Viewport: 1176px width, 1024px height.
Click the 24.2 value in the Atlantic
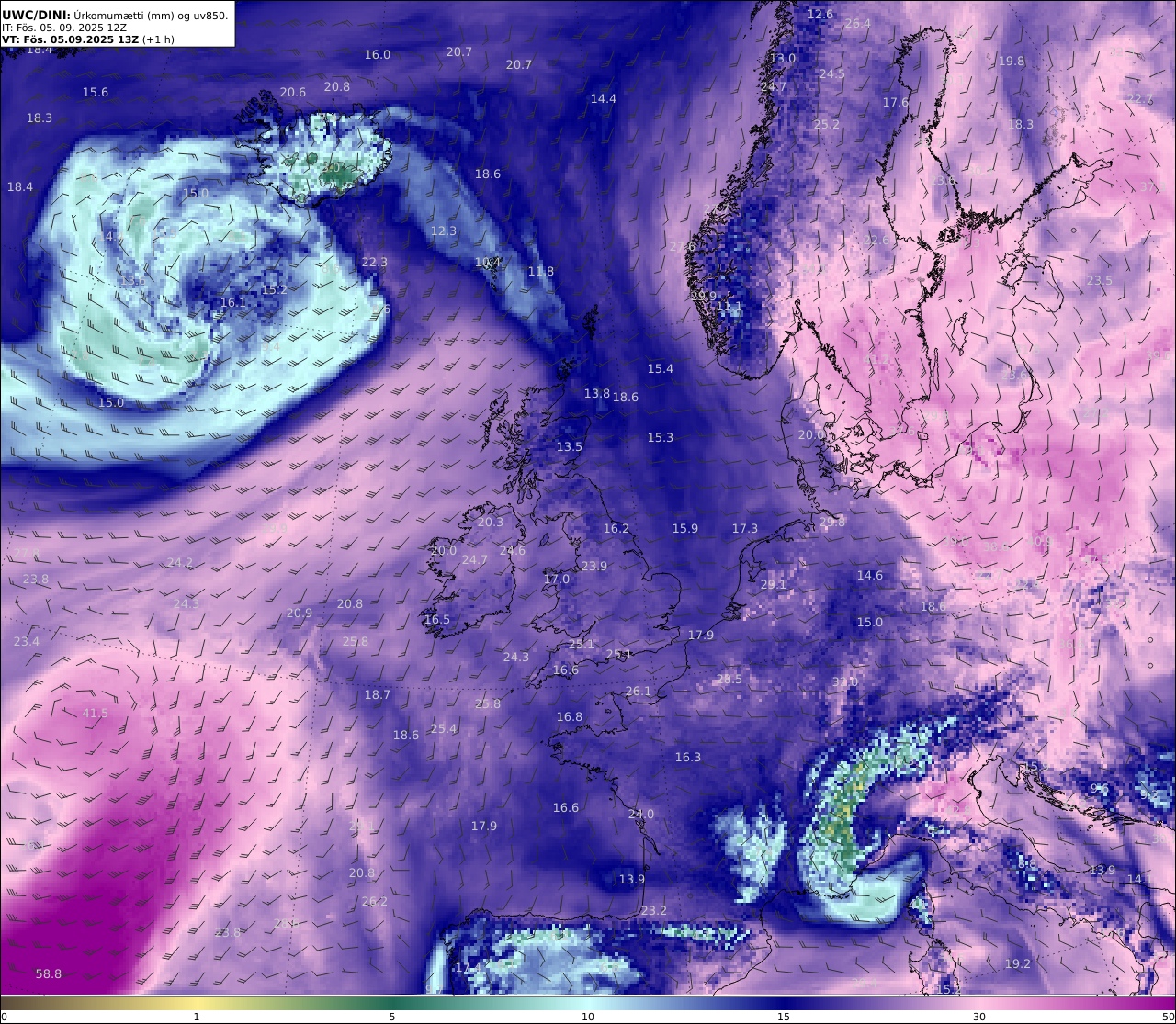pyautogui.click(x=180, y=562)
